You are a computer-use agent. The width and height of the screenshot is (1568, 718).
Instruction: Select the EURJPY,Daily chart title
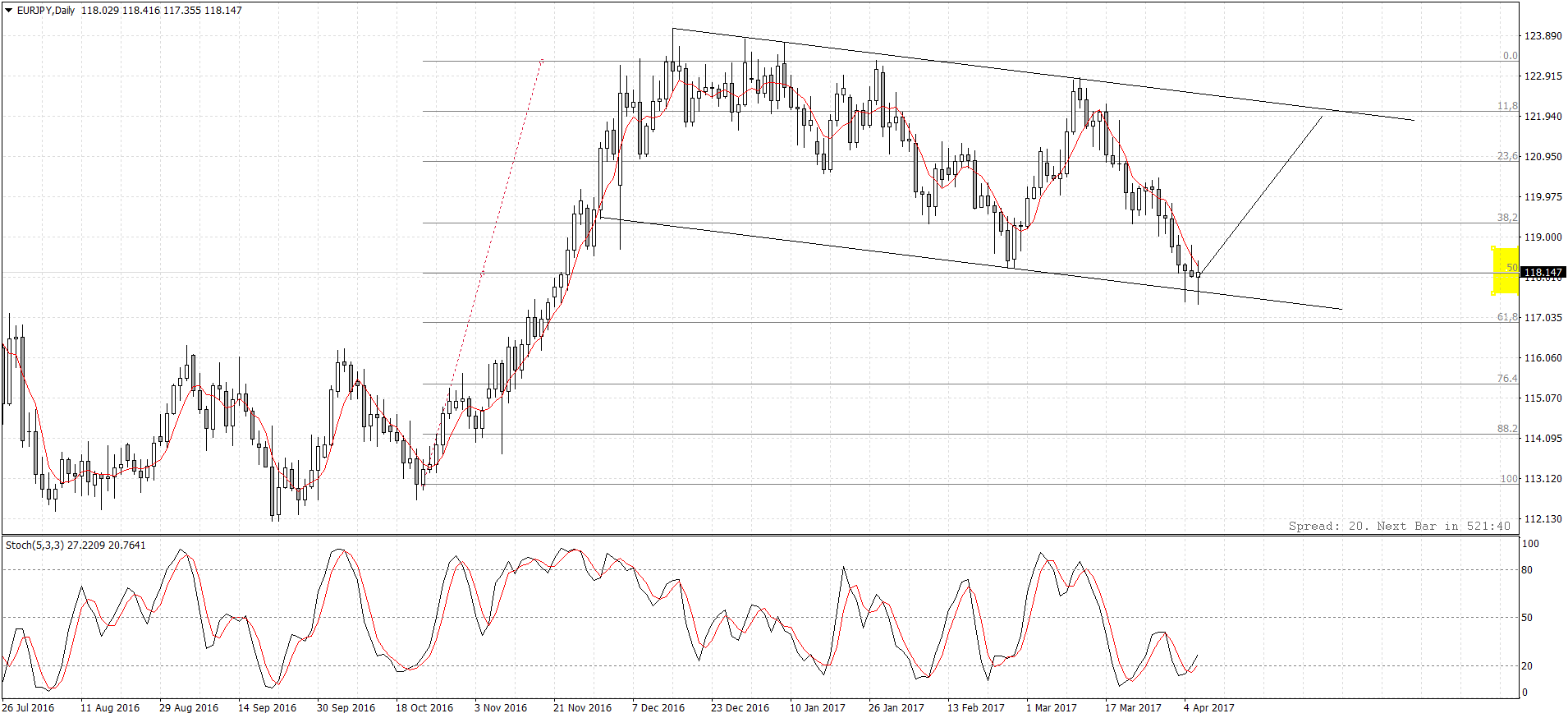tap(46, 11)
